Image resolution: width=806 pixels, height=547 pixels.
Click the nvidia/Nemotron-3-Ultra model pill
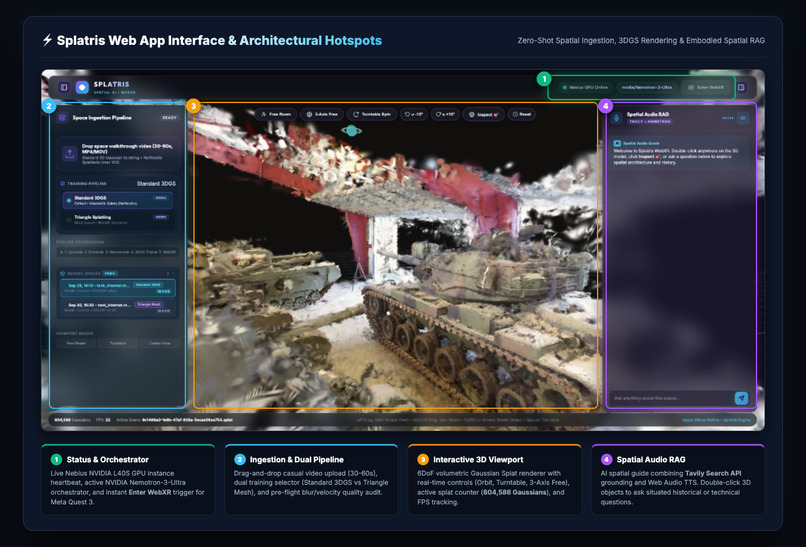(647, 87)
